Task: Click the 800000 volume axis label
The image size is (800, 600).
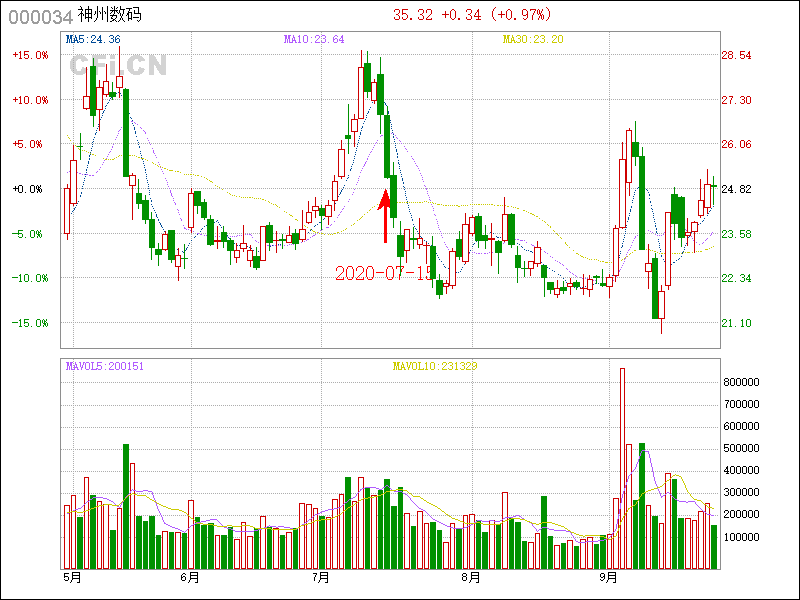Action: pyautogui.click(x=751, y=382)
